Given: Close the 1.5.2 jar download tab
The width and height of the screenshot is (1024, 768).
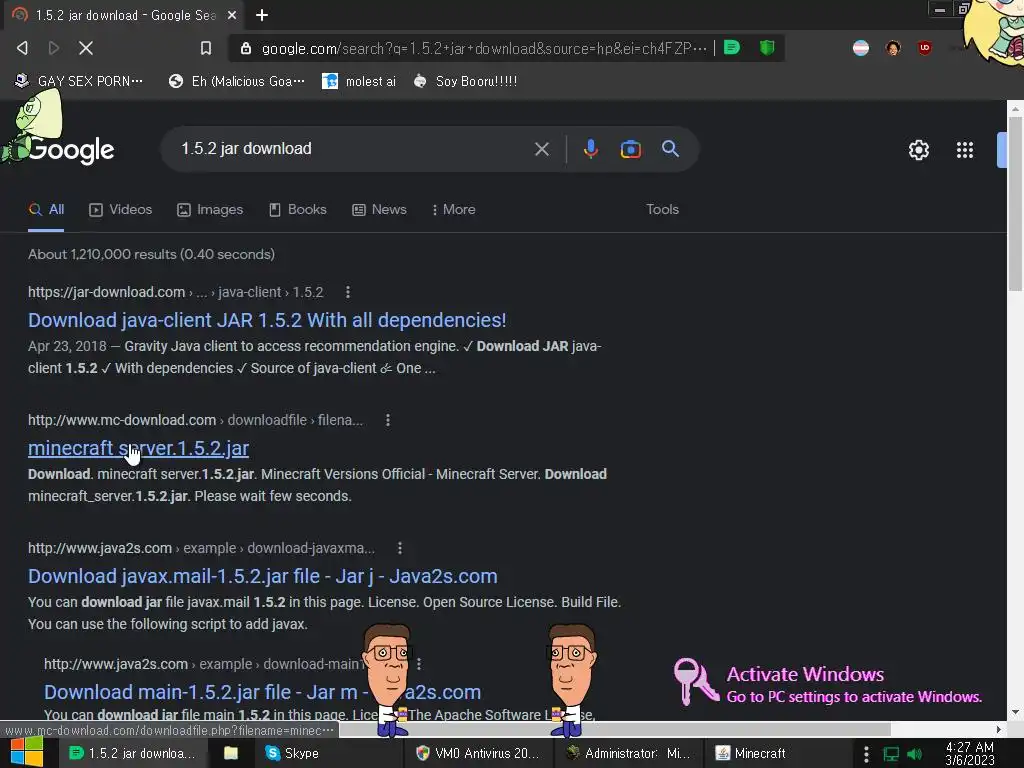Looking at the screenshot, I should (x=232, y=14).
